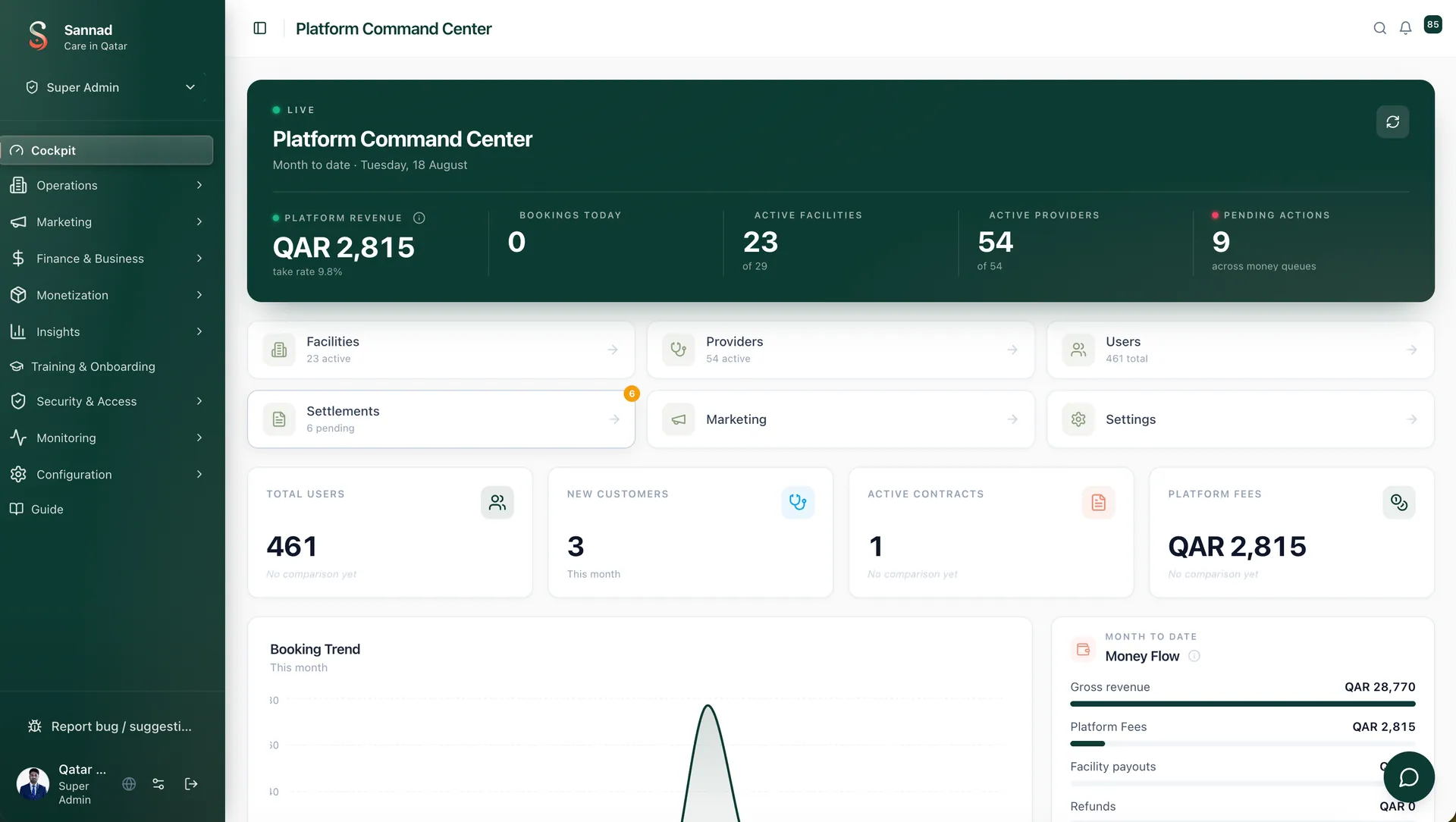Log out using the exit icon

[x=191, y=784]
